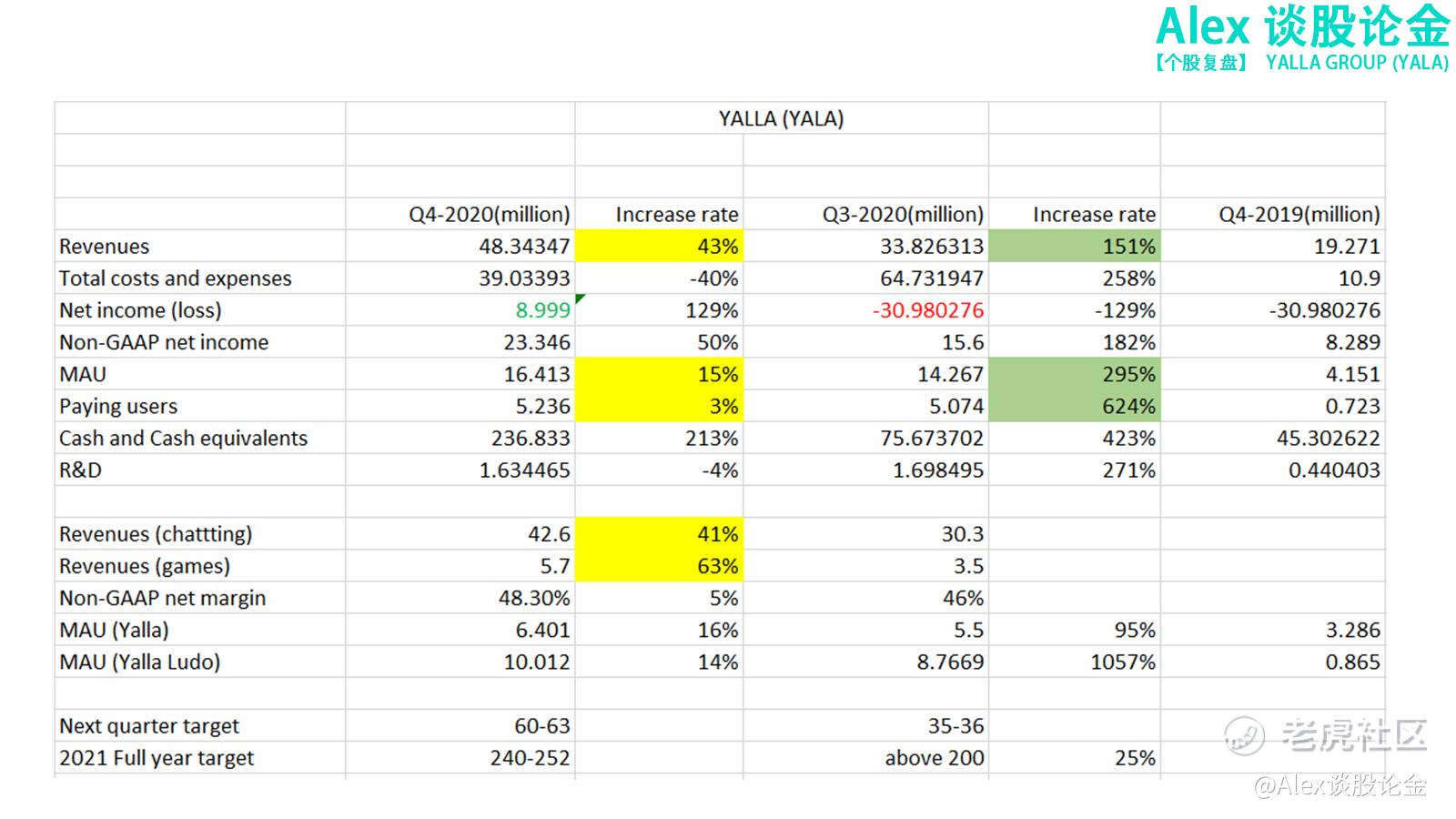Click the 1057% increase cell

(x=1123, y=662)
